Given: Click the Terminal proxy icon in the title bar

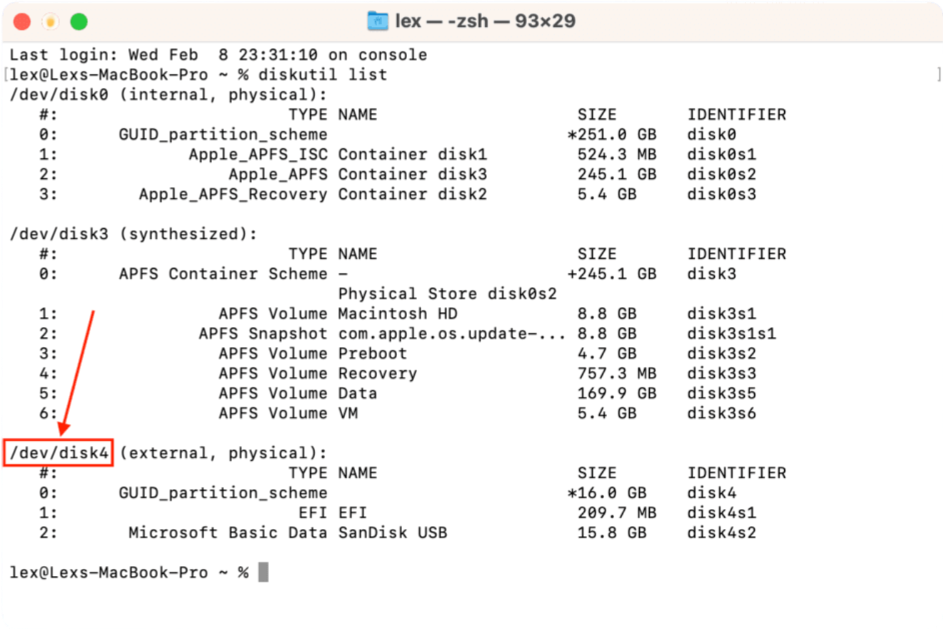Looking at the screenshot, I should tap(378, 20).
